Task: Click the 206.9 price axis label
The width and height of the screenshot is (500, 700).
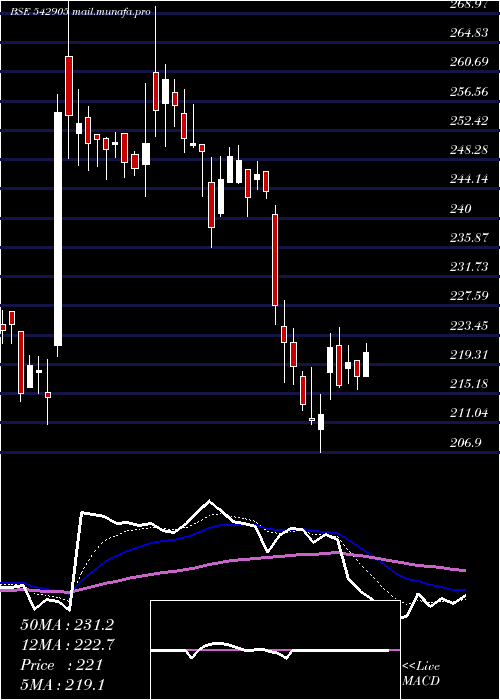Action: tap(465, 443)
